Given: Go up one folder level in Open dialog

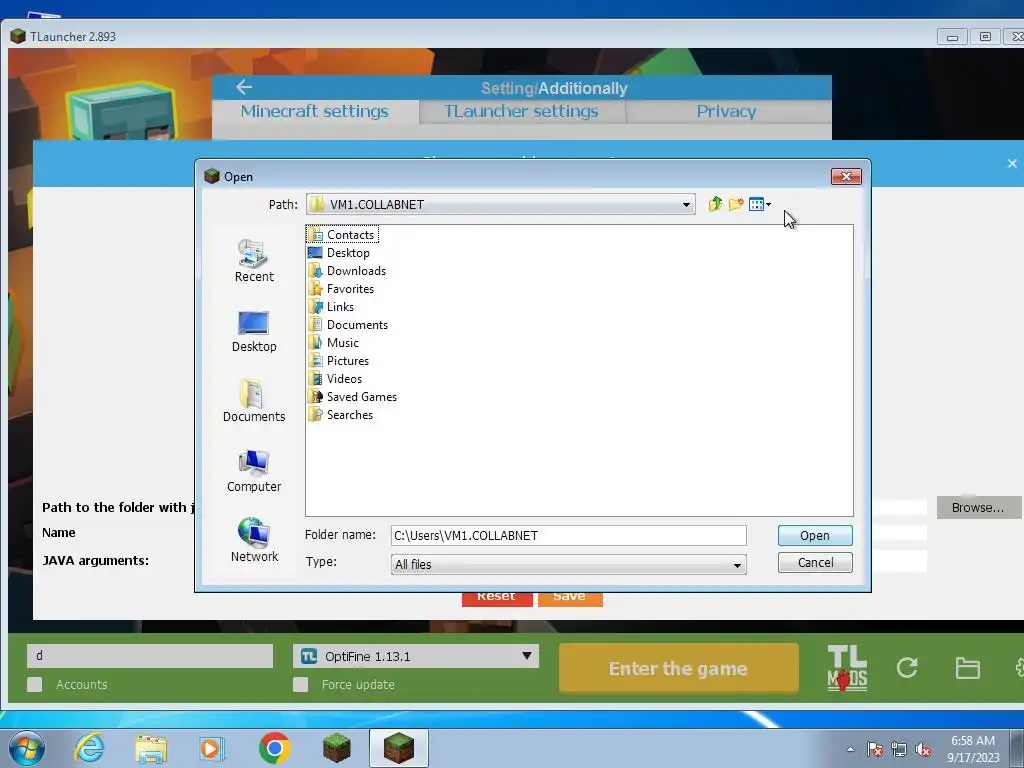Looking at the screenshot, I should [x=715, y=204].
